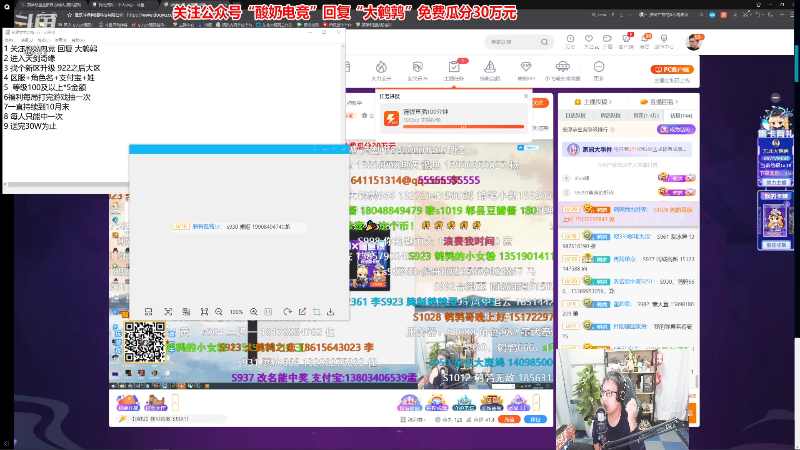Viewport: 800px width, 450px height.
Task: Click the button below the character card
Action: (776, 245)
